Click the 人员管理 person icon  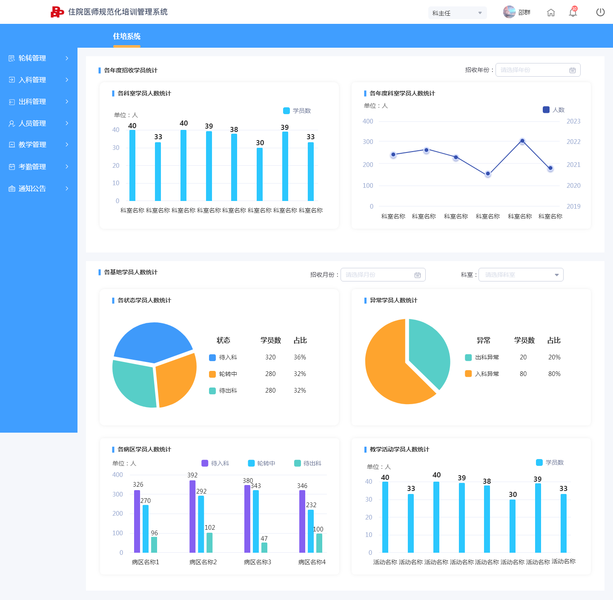pyautogui.click(x=12, y=123)
